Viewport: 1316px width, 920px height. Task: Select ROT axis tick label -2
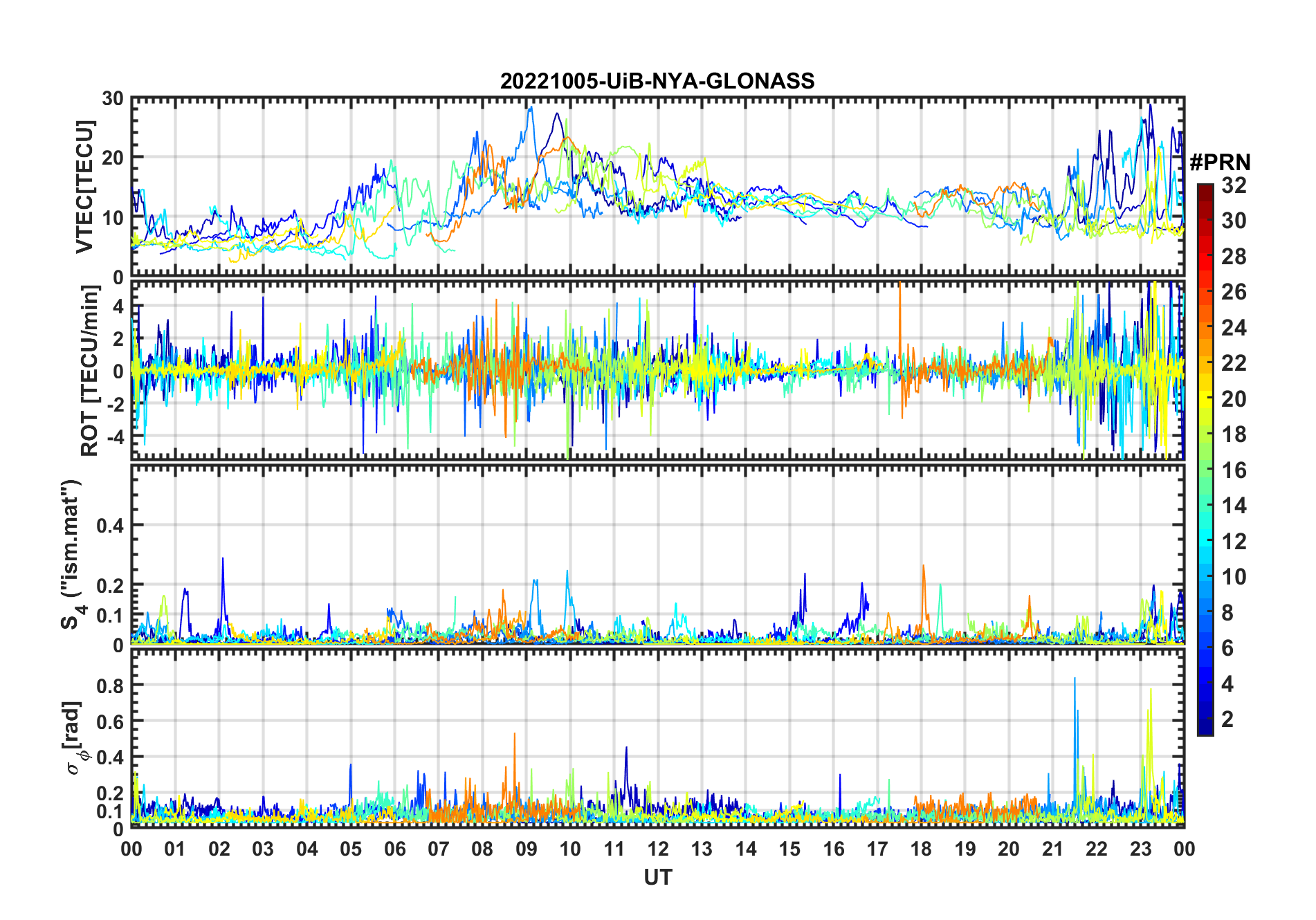coord(115,404)
